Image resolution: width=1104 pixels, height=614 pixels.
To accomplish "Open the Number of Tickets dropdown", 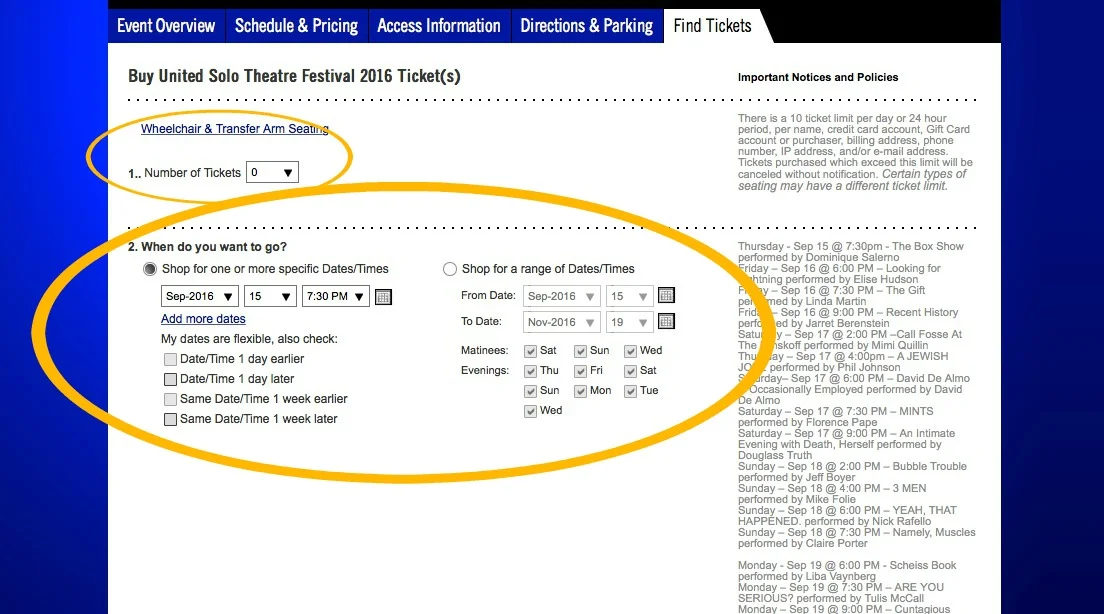I will tap(272, 173).
